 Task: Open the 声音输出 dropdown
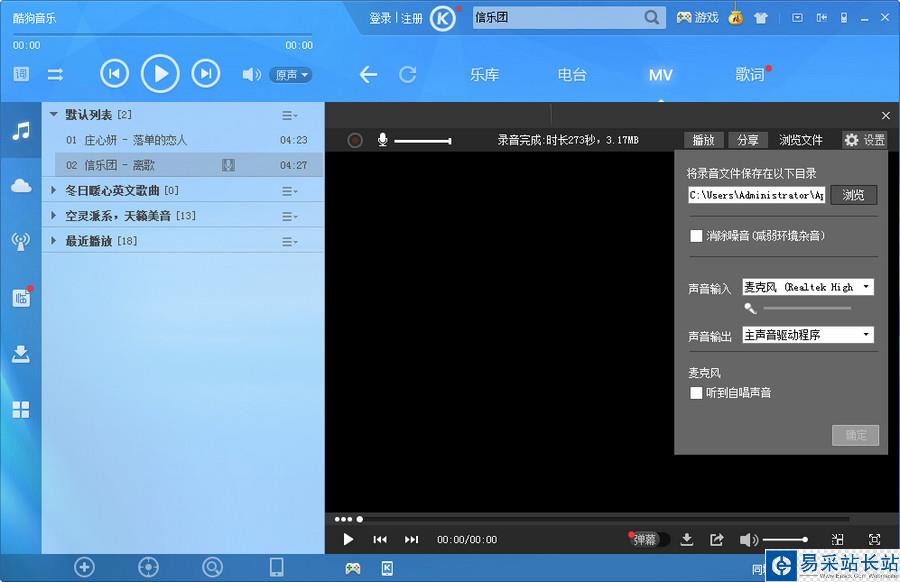[808, 335]
